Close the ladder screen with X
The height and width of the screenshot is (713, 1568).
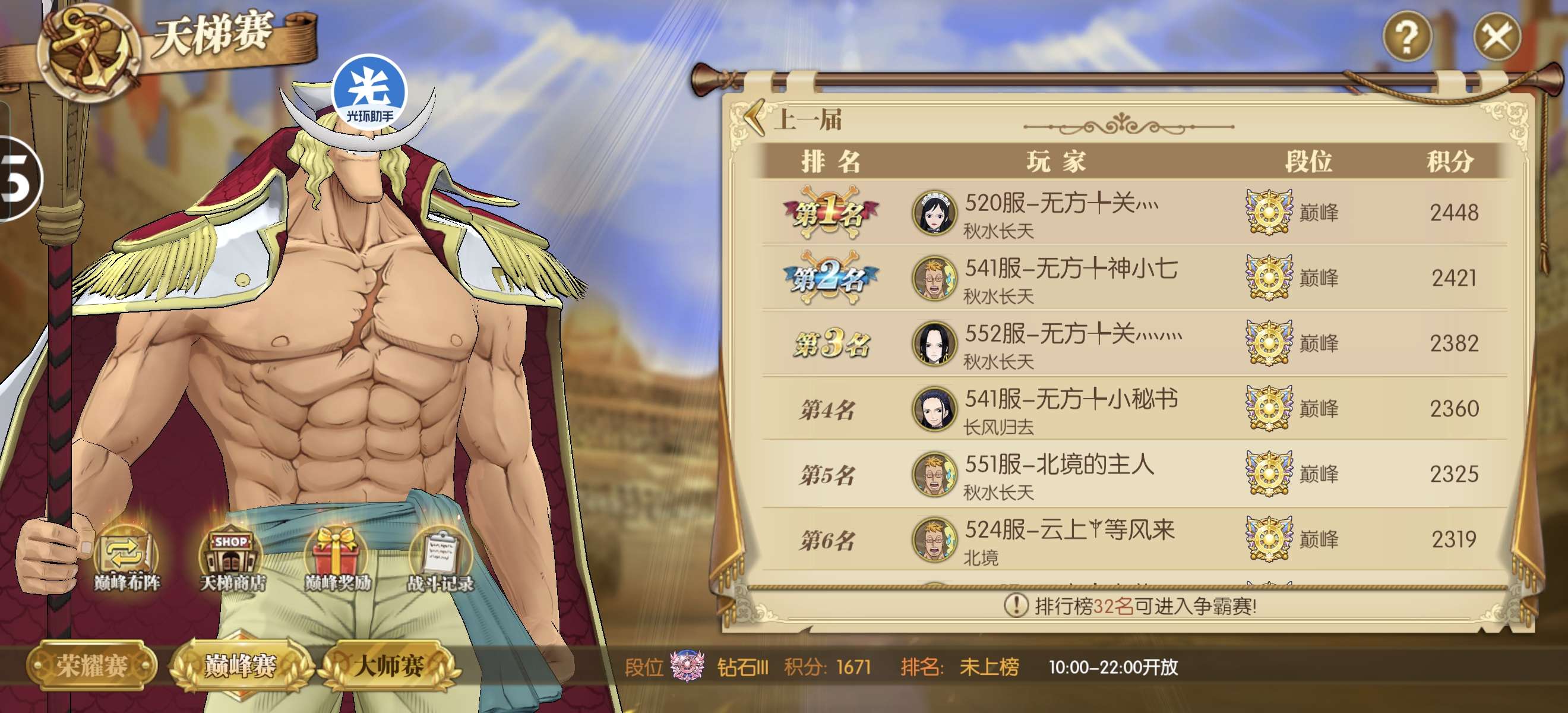click(x=1497, y=36)
